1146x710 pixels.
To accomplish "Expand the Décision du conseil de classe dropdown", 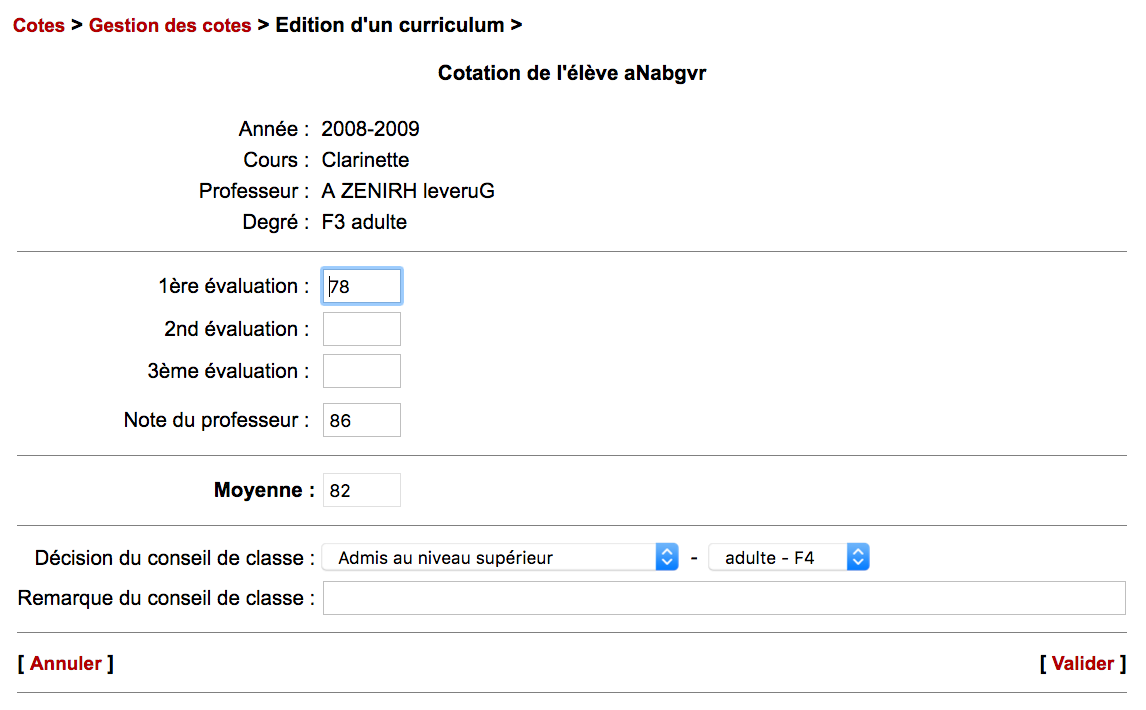I will [500, 557].
